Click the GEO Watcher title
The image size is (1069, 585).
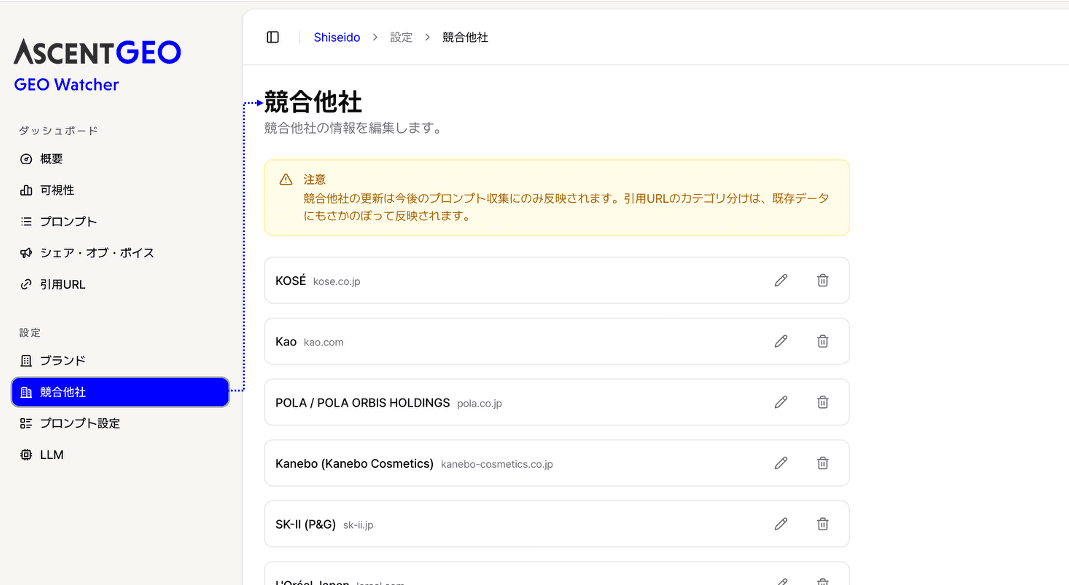click(x=66, y=85)
